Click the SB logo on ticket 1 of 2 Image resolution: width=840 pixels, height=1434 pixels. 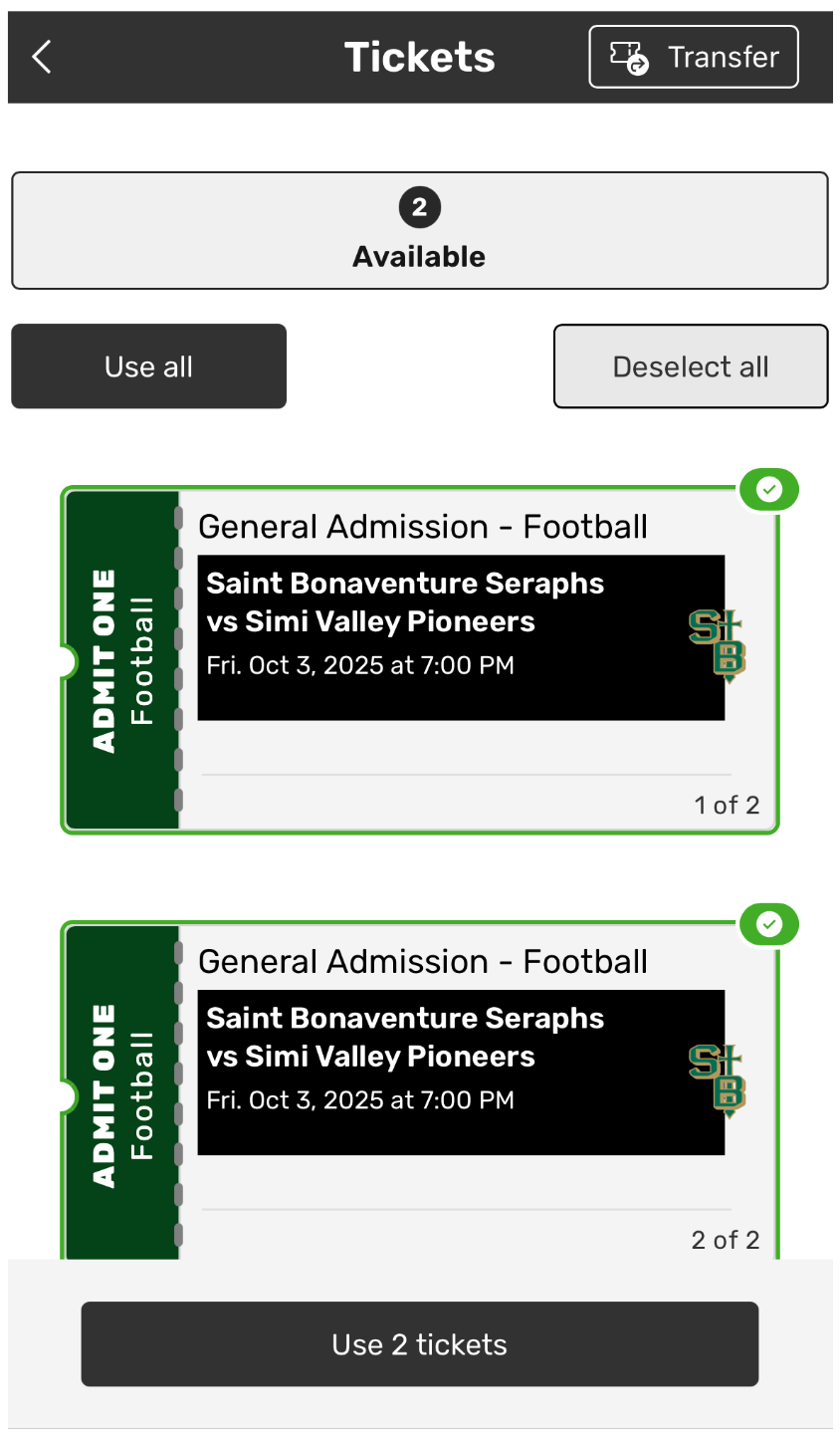[x=717, y=645]
